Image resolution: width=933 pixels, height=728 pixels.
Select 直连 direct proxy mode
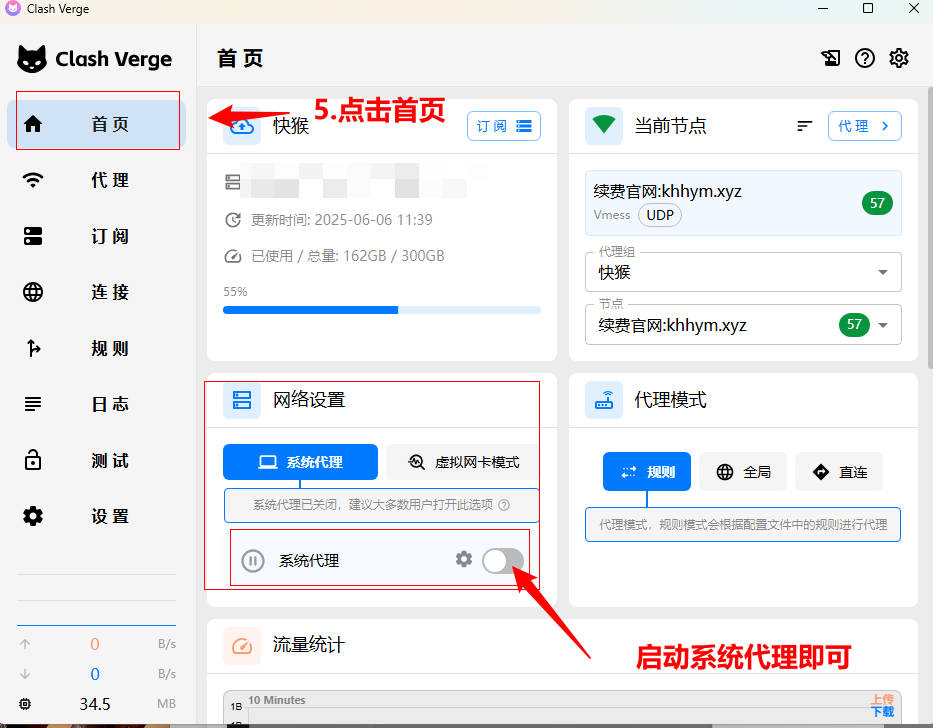tap(839, 472)
